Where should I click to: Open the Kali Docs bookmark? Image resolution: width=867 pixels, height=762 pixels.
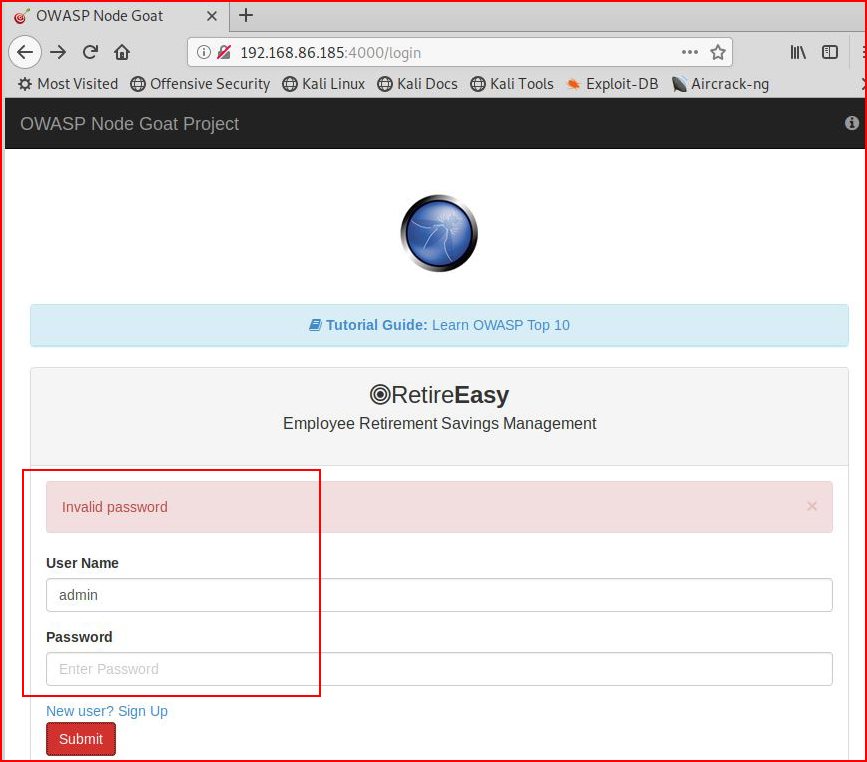417,84
